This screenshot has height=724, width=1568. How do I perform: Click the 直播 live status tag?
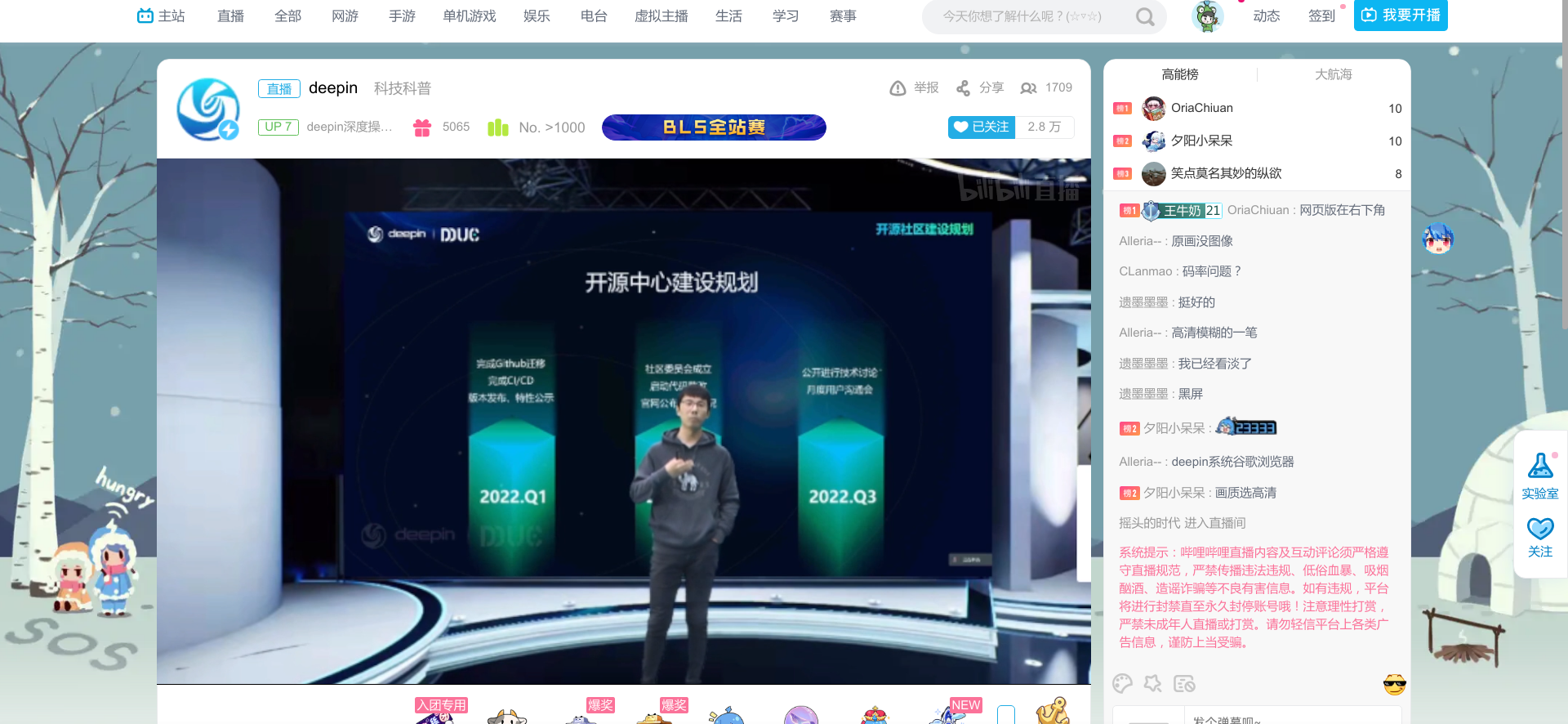(x=279, y=88)
